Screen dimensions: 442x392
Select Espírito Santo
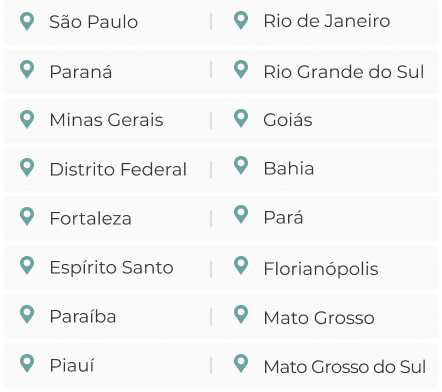tap(111, 267)
